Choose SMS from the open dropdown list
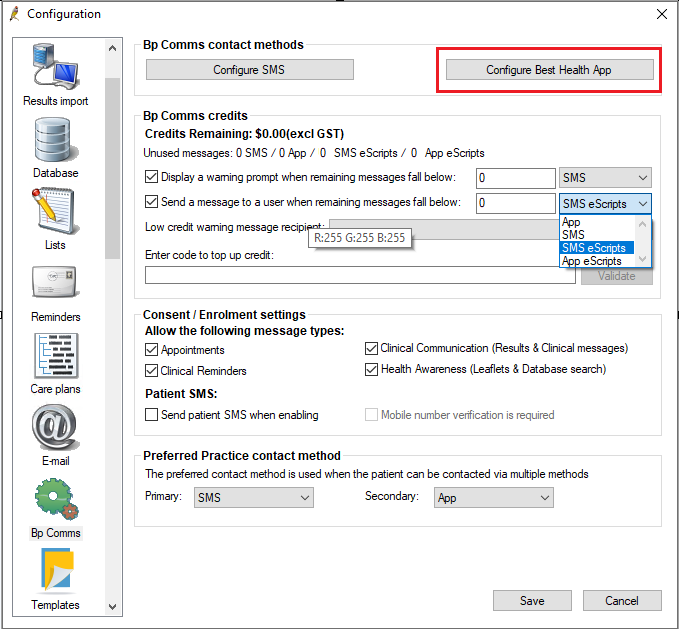 point(597,235)
